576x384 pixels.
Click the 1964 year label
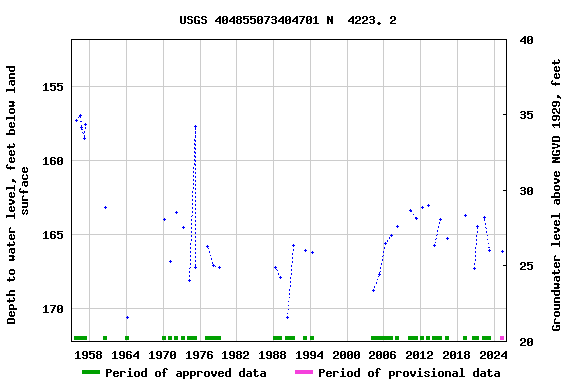click(x=125, y=355)
